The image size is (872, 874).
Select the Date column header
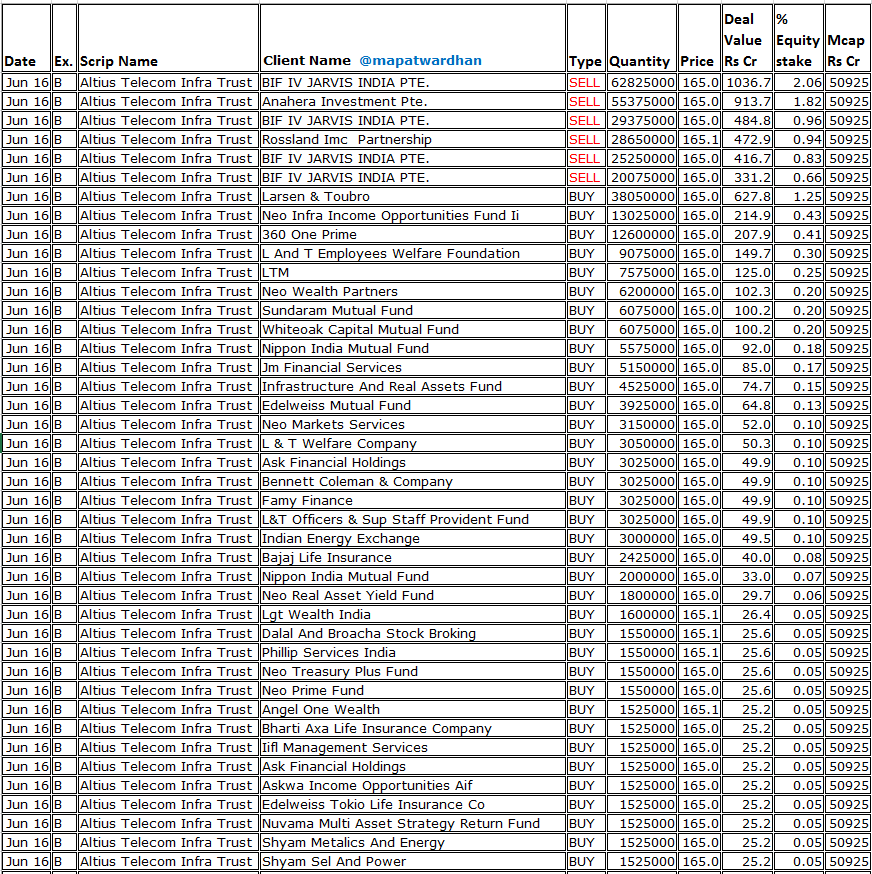coord(26,38)
